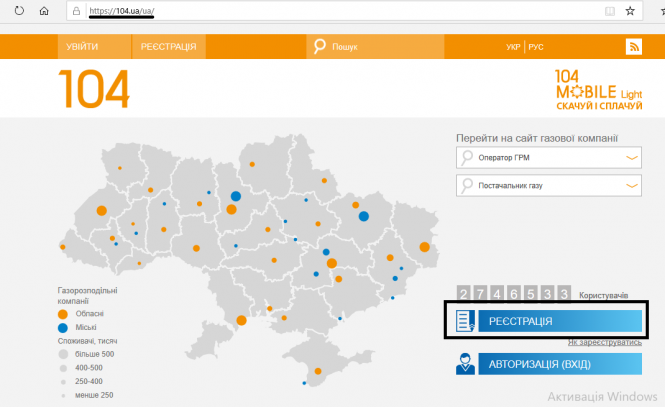
Task: Click the blue Міські legend marker
Action: click(x=63, y=328)
